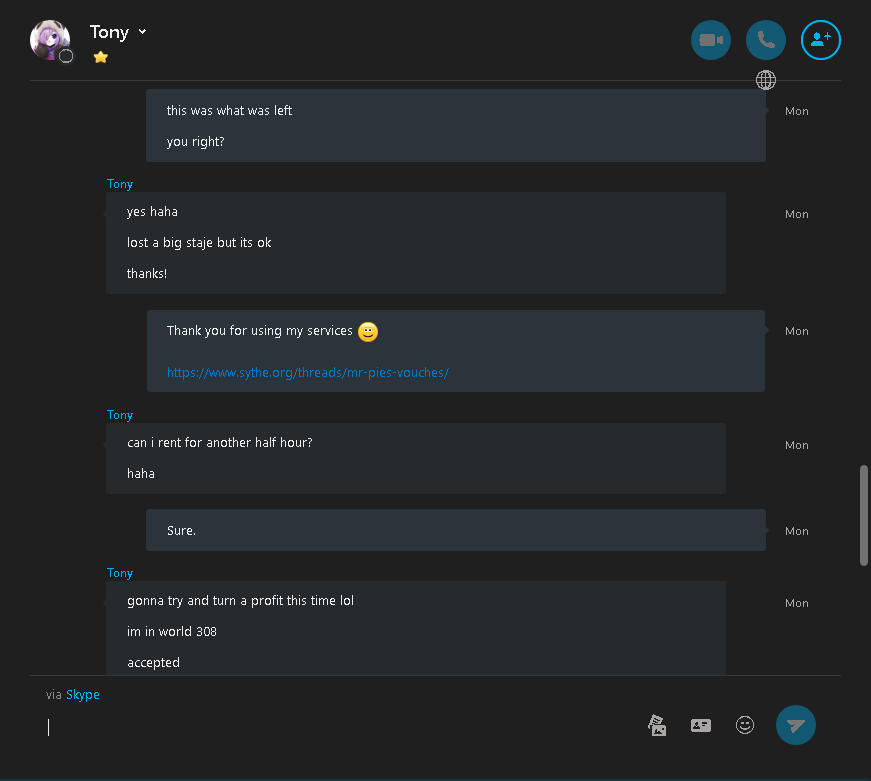Screen dimensions: 871x781
Task: Click the Tony sender label above "yes haha"
Action: tap(119, 184)
